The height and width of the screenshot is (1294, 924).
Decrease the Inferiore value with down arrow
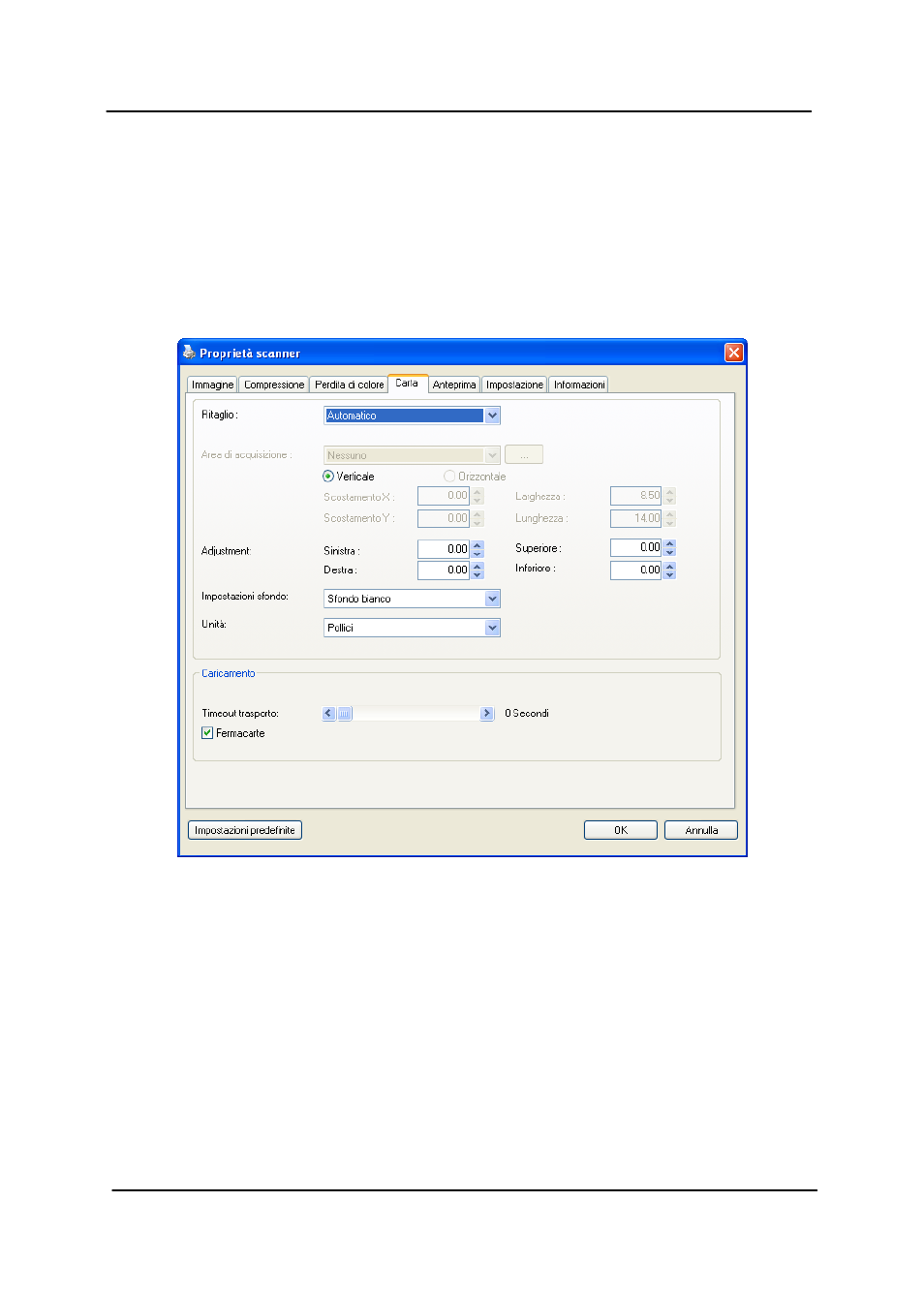(x=670, y=575)
